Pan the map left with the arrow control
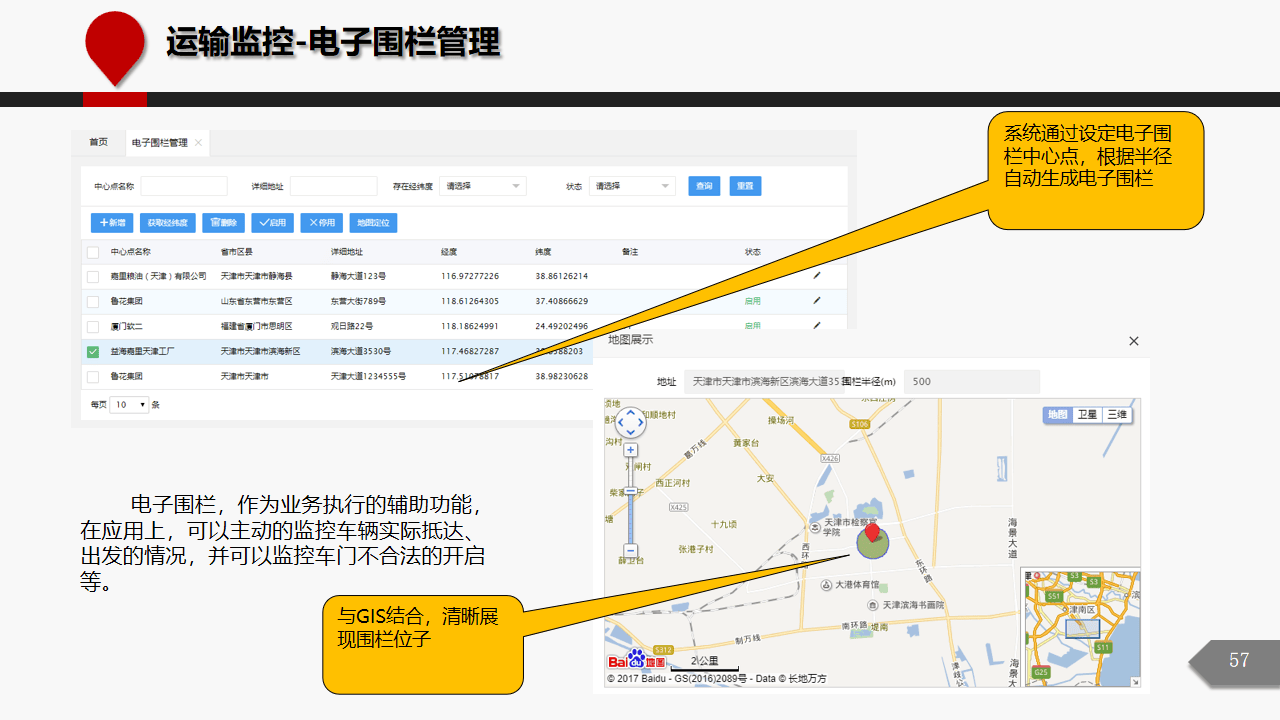The height and width of the screenshot is (720, 1280). click(619, 423)
